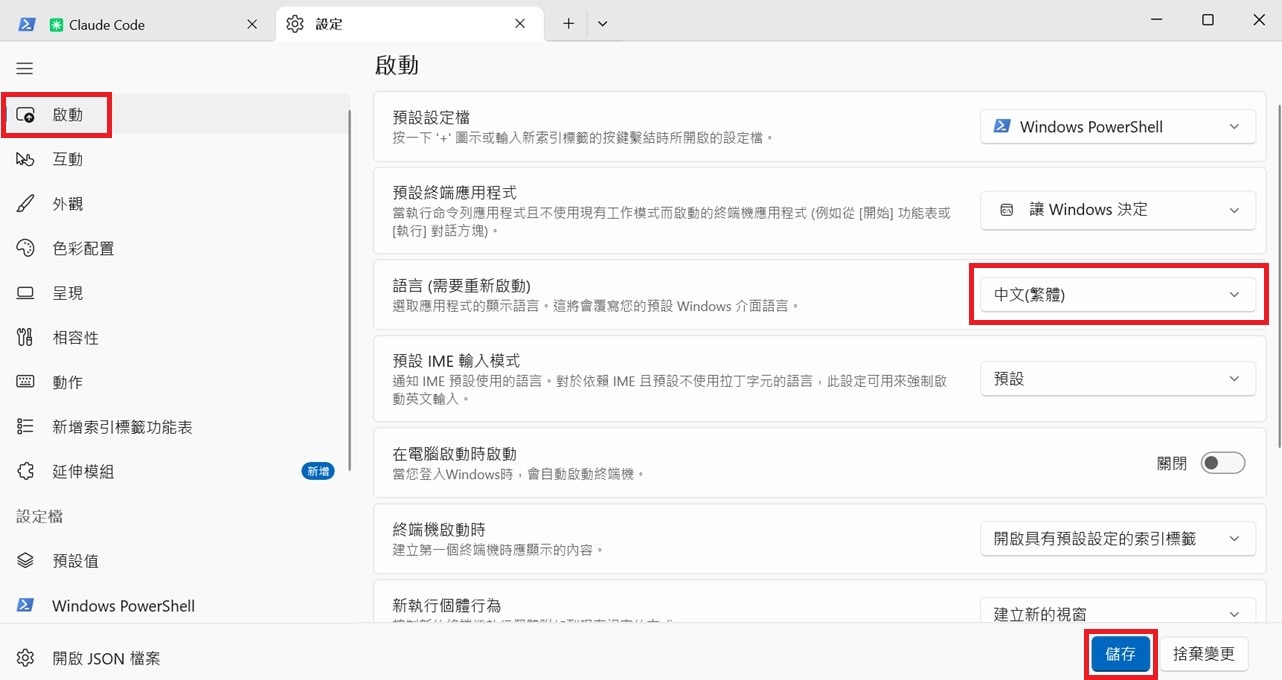Click the 啟動 page heading

coord(397,66)
